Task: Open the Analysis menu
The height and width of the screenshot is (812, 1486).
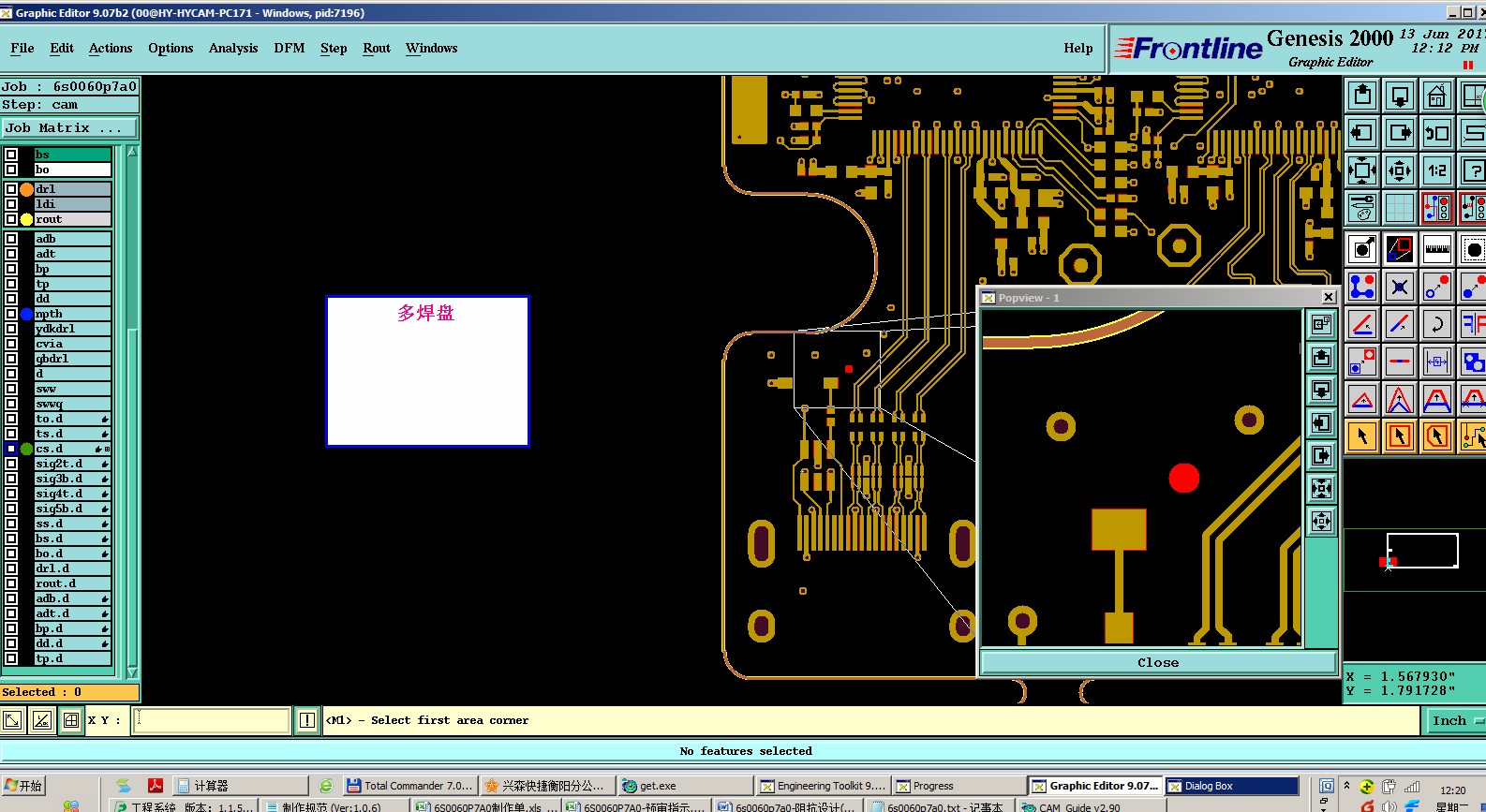Action: coord(233,49)
